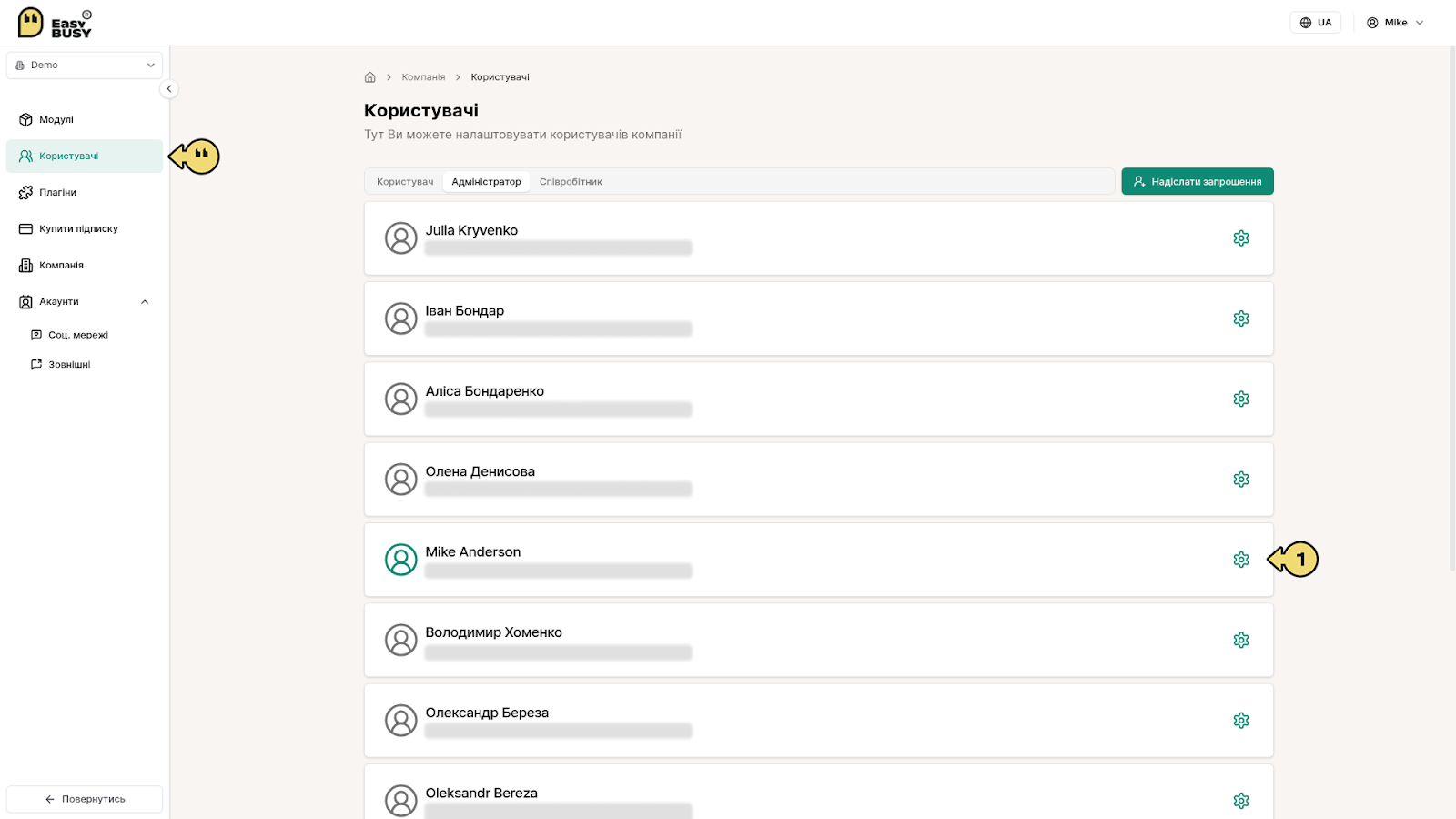Open the Demo company dropdown
1456x819 pixels.
click(x=84, y=65)
